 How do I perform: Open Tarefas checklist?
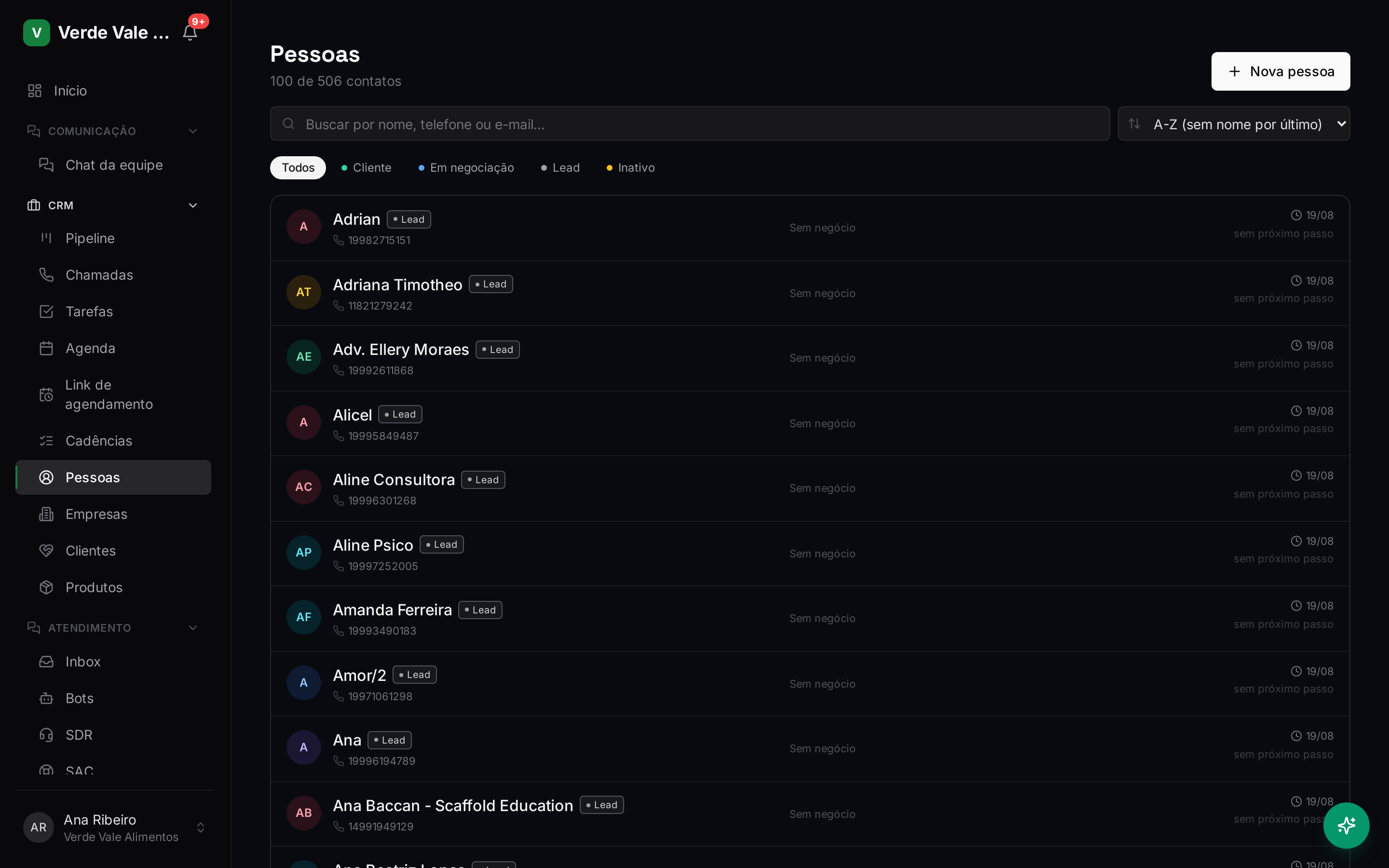coord(114,312)
